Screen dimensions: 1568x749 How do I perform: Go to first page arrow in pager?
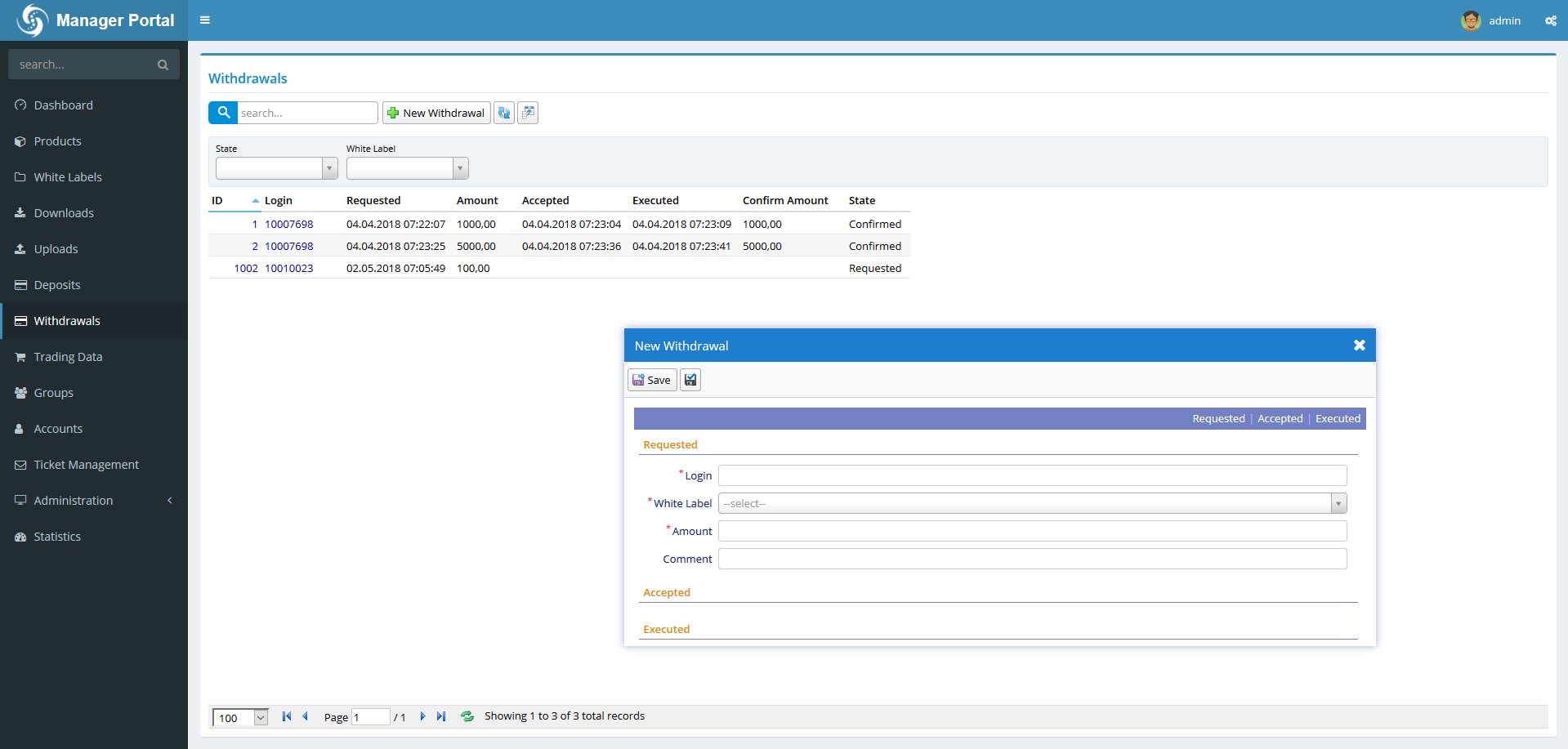[286, 716]
